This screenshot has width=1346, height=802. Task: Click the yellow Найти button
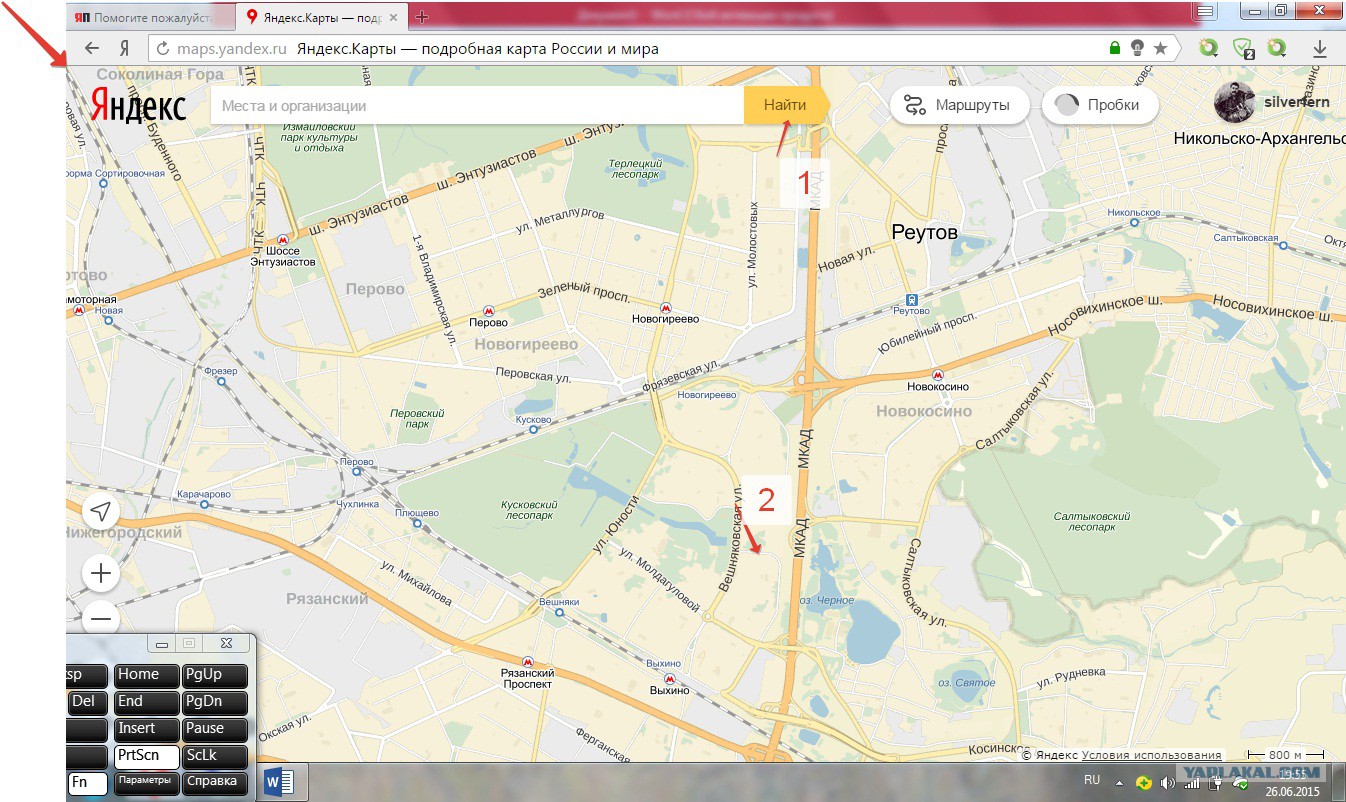pos(786,105)
